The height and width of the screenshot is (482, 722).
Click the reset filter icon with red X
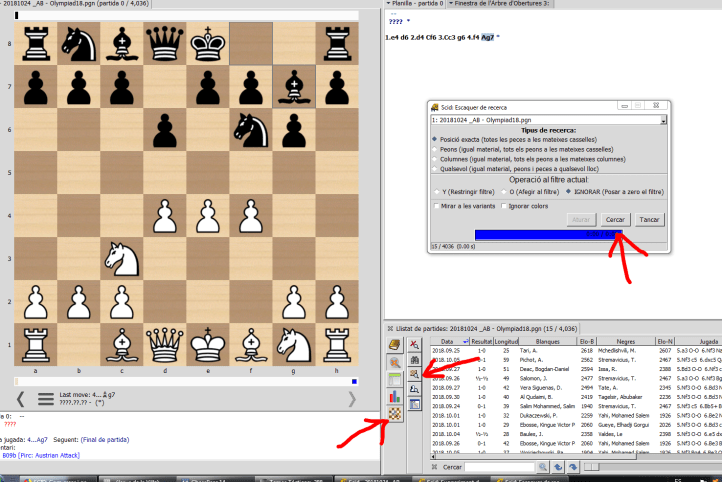(414, 343)
